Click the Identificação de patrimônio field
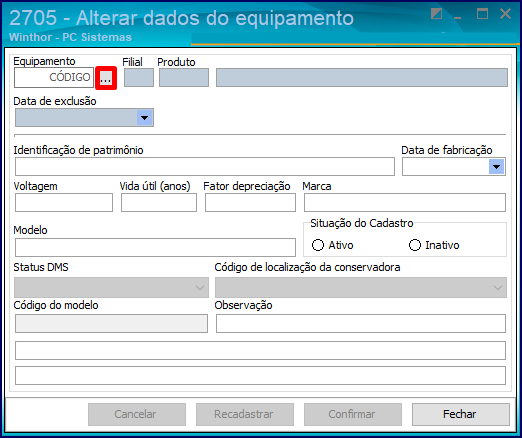The image size is (522, 438). 205,167
